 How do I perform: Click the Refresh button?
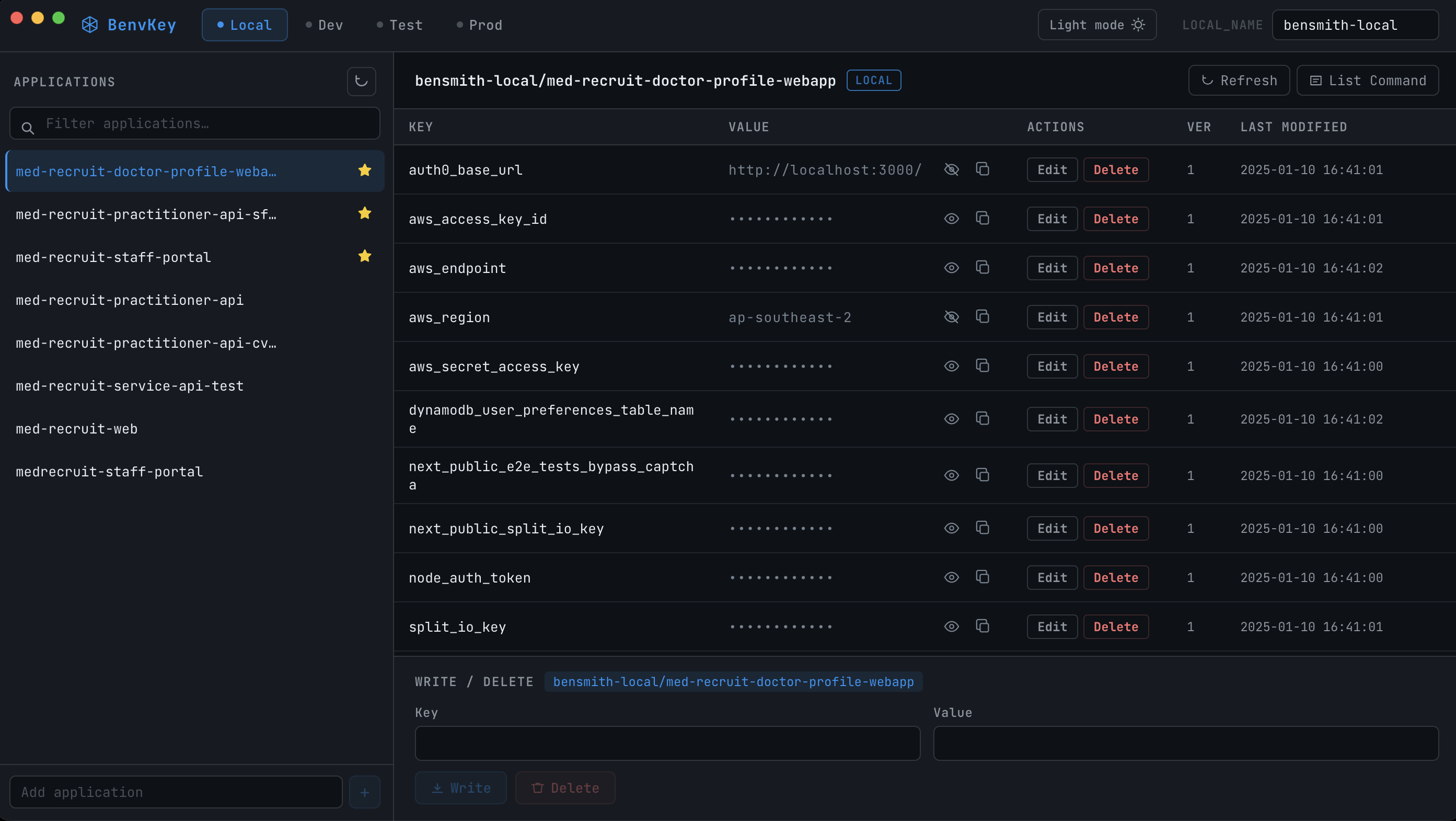click(1239, 81)
